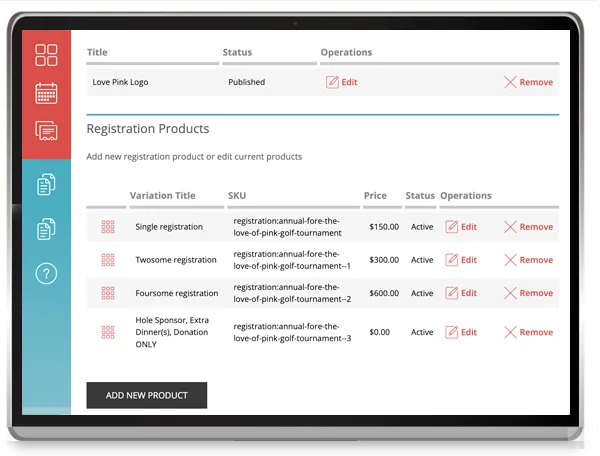Click the Variation Title column header

(x=162, y=196)
